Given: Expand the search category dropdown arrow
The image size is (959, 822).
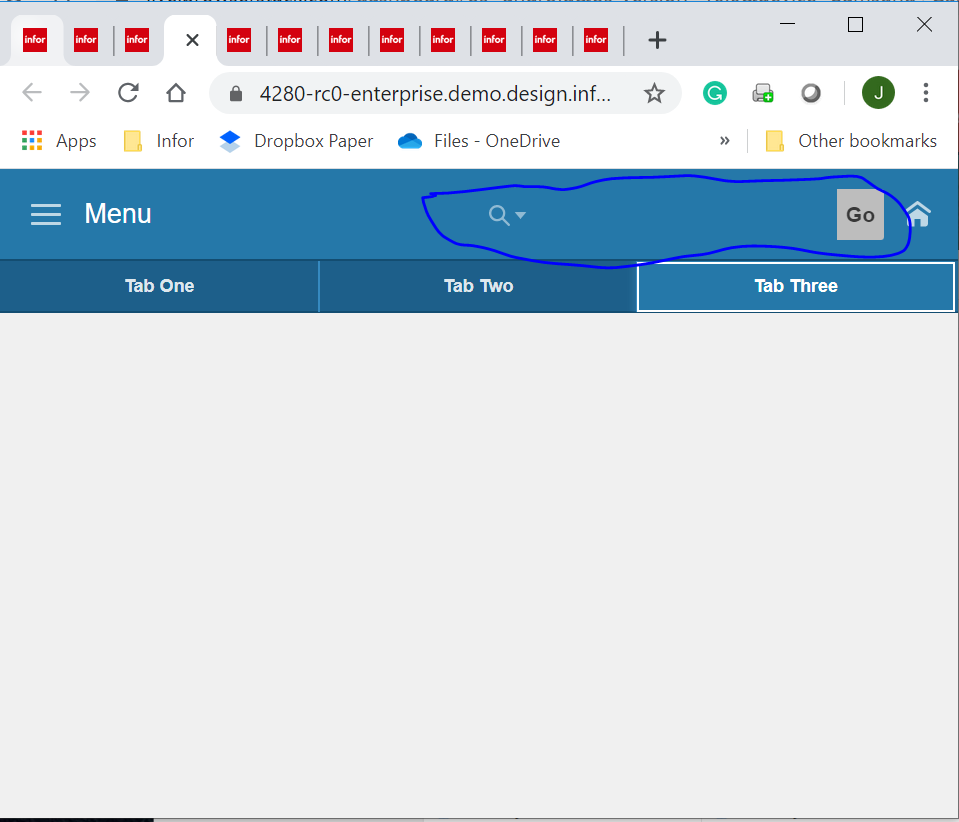Looking at the screenshot, I should (x=520, y=215).
